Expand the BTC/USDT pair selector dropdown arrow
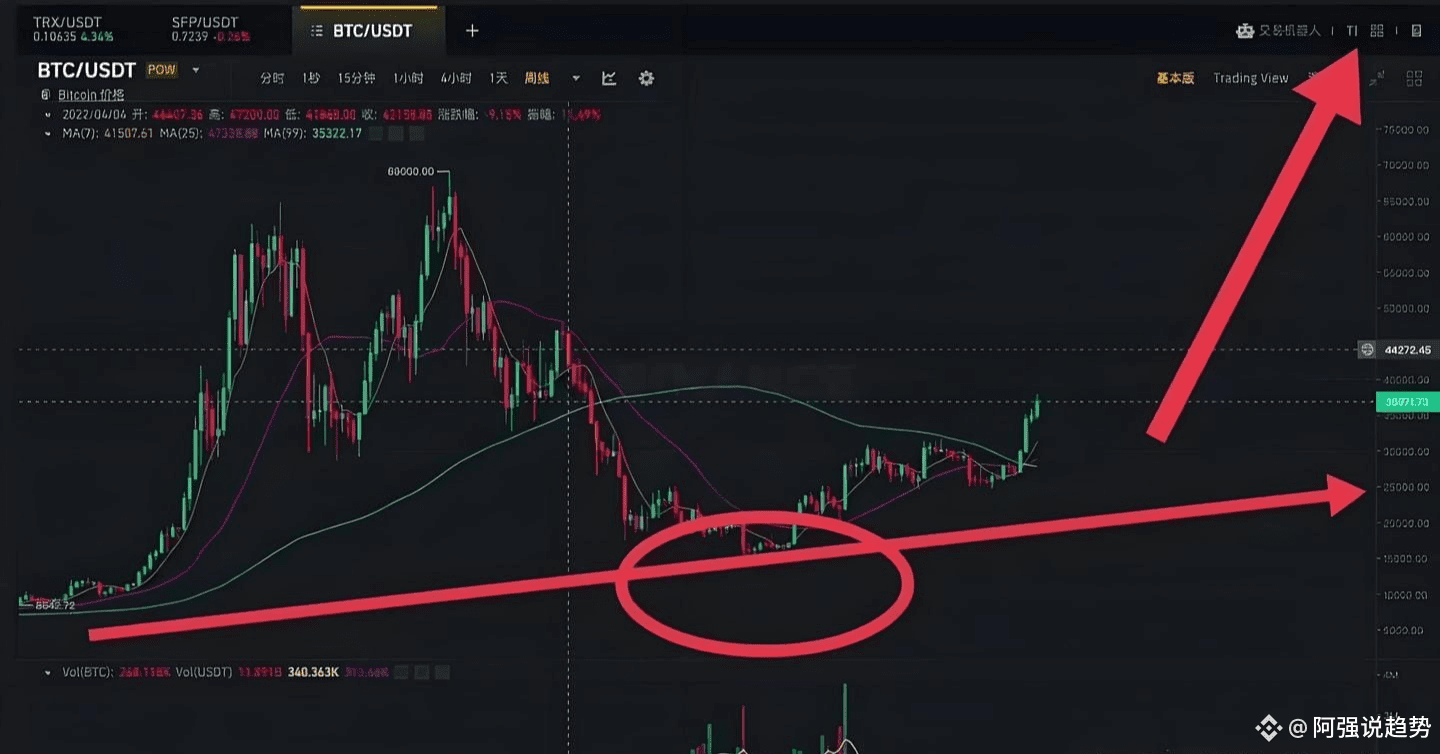Image resolution: width=1440 pixels, height=754 pixels. click(196, 70)
